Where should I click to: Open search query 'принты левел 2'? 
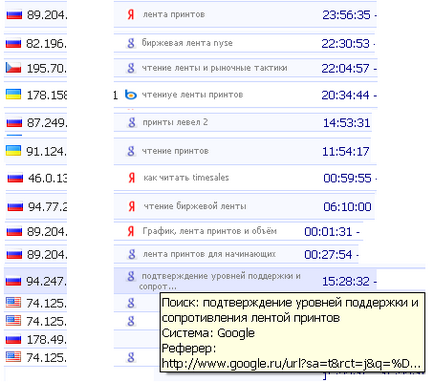click(x=175, y=122)
